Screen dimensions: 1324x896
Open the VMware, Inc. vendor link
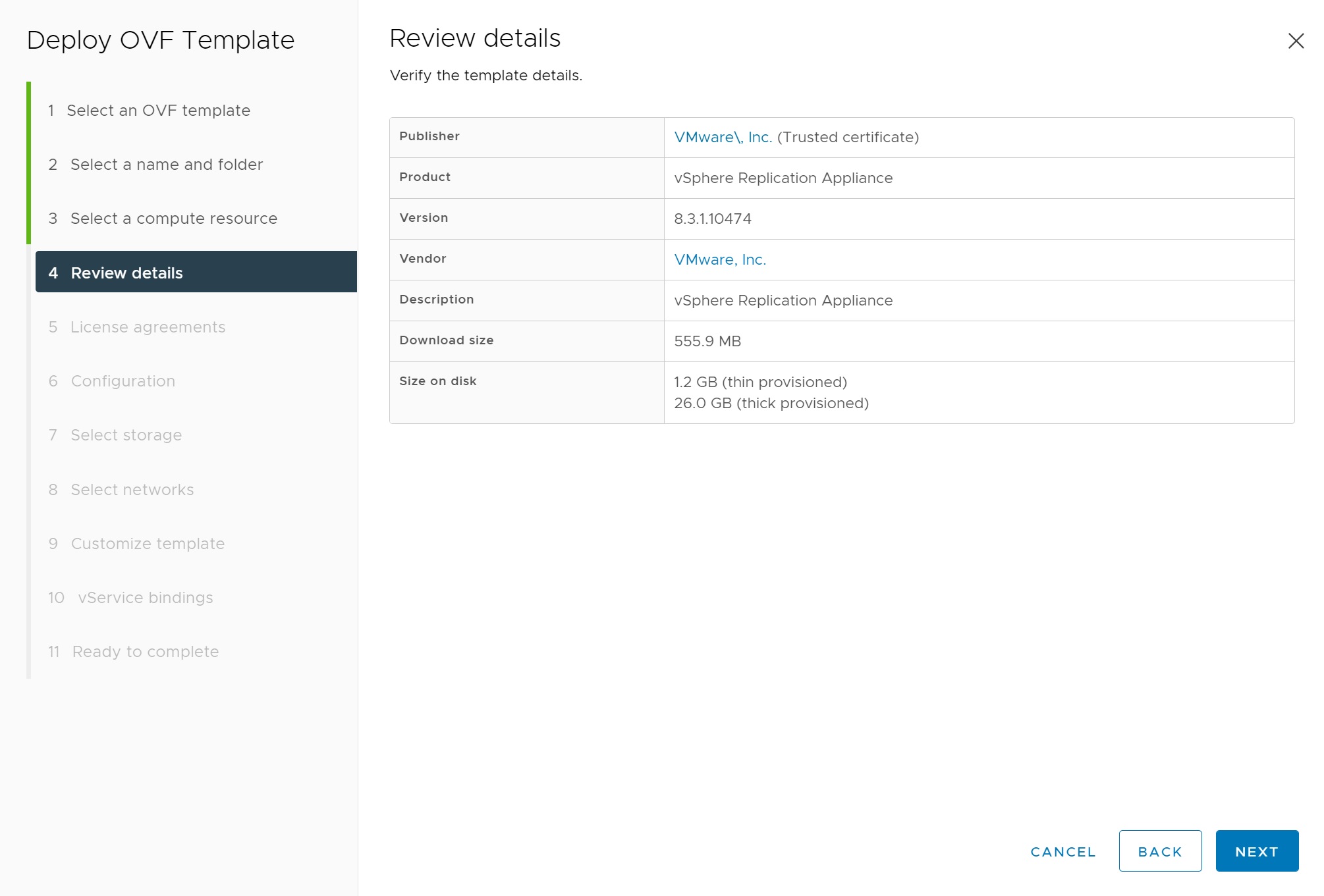point(720,260)
